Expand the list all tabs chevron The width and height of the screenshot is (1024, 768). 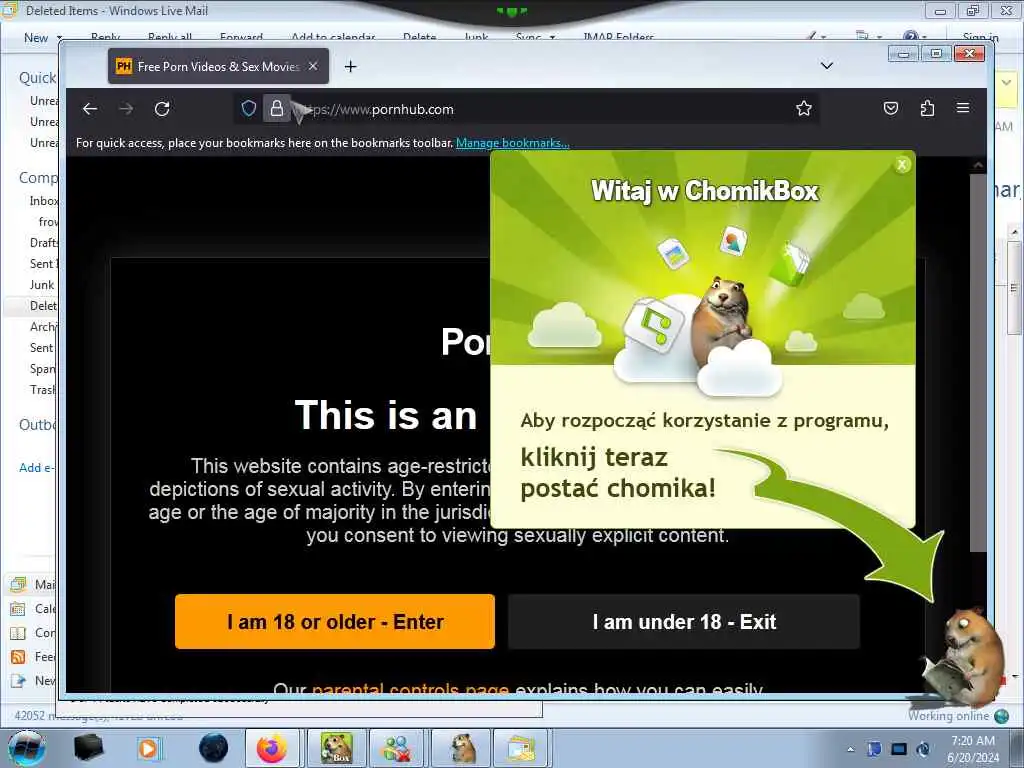827,66
